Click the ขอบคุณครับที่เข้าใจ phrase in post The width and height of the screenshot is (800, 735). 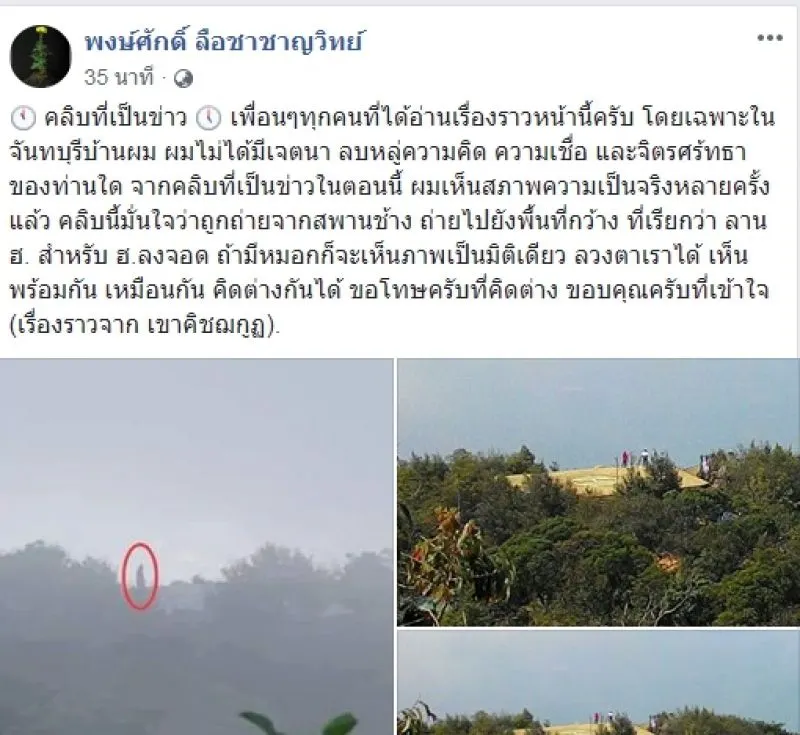pyautogui.click(x=668, y=291)
